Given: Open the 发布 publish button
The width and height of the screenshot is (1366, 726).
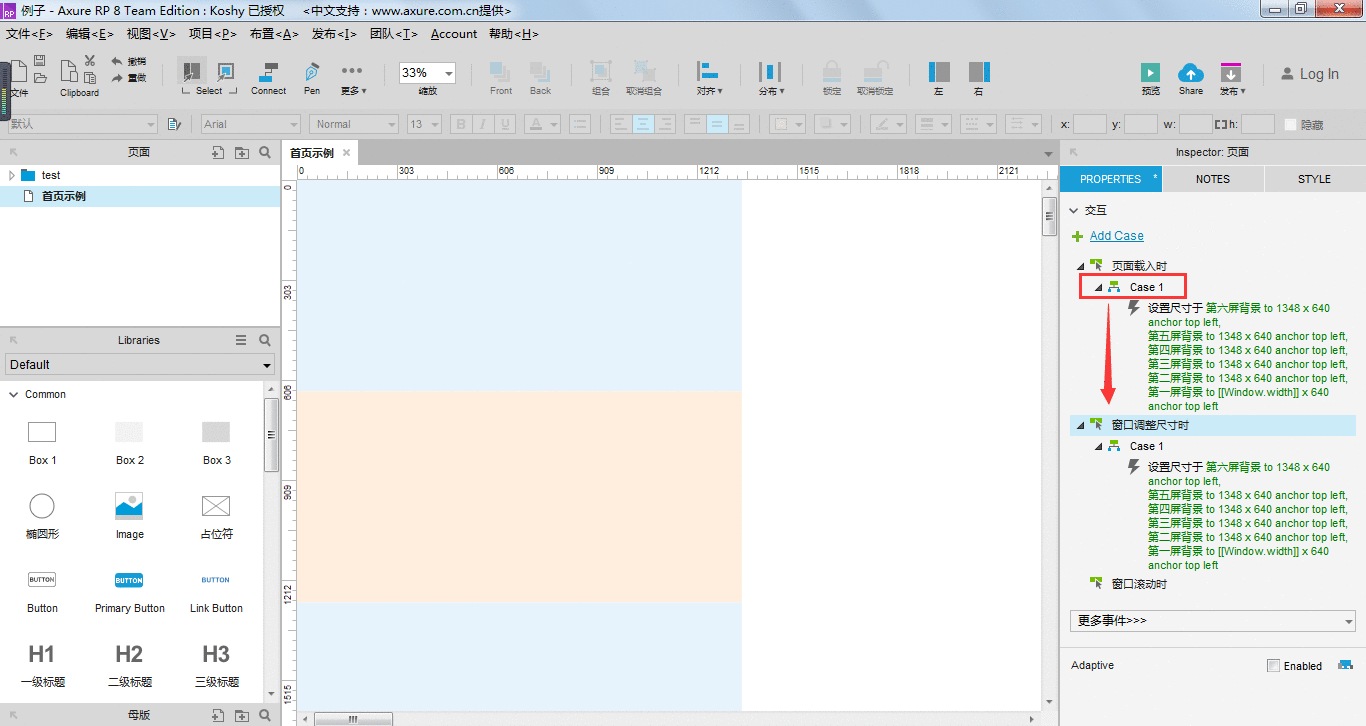Looking at the screenshot, I should pos(1231,79).
